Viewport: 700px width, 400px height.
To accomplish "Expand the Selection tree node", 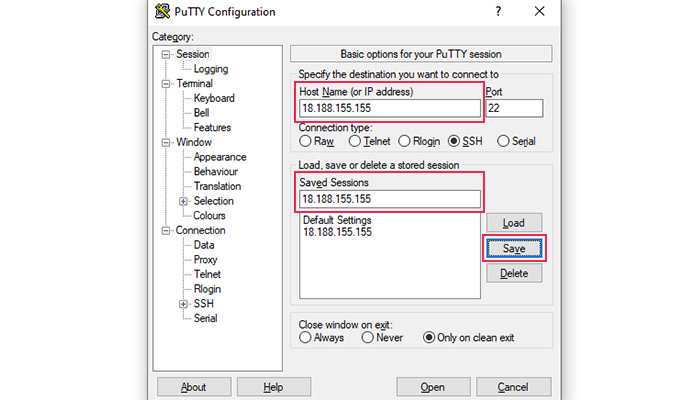I will [183, 201].
